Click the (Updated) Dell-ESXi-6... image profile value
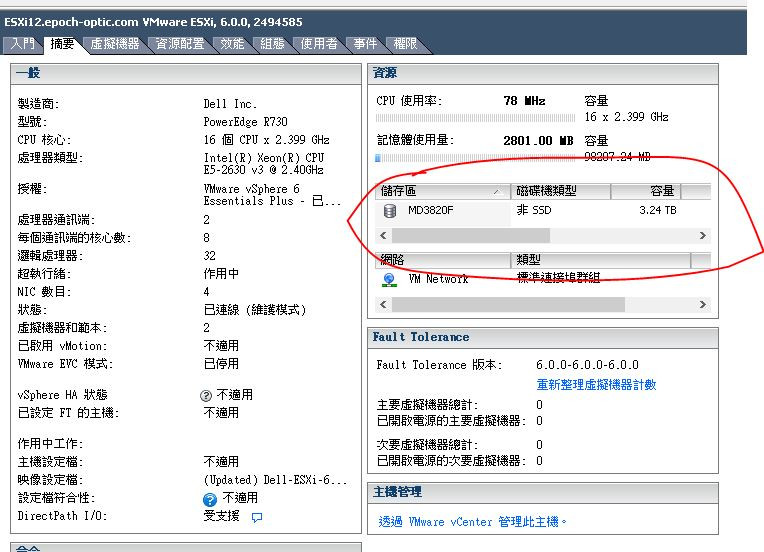The height and width of the screenshot is (552, 764). [275, 480]
